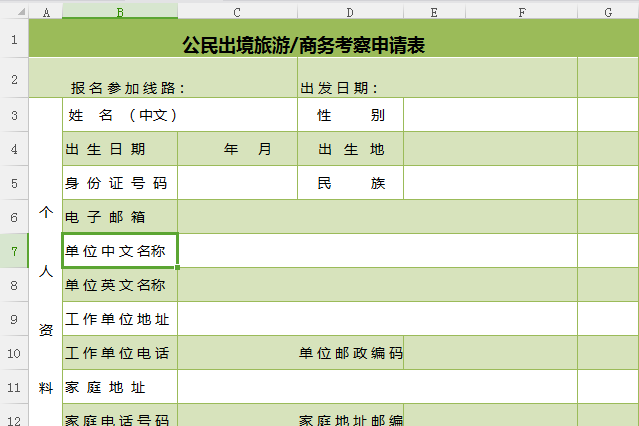This screenshot has width=639, height=426.
Task: Select column B header
Action: pyautogui.click(x=120, y=11)
